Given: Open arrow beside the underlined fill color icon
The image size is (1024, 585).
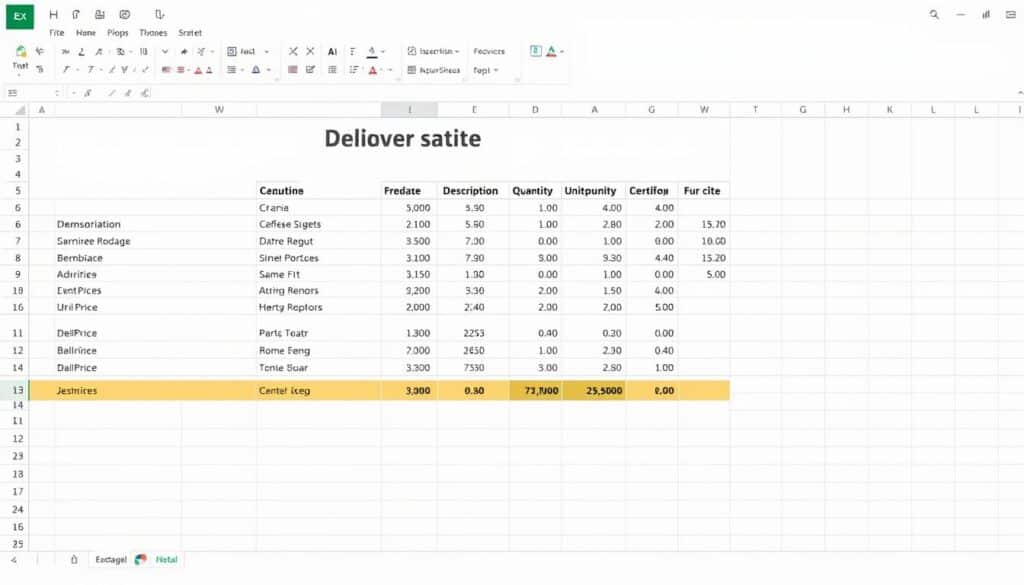Looking at the screenshot, I should (383, 52).
